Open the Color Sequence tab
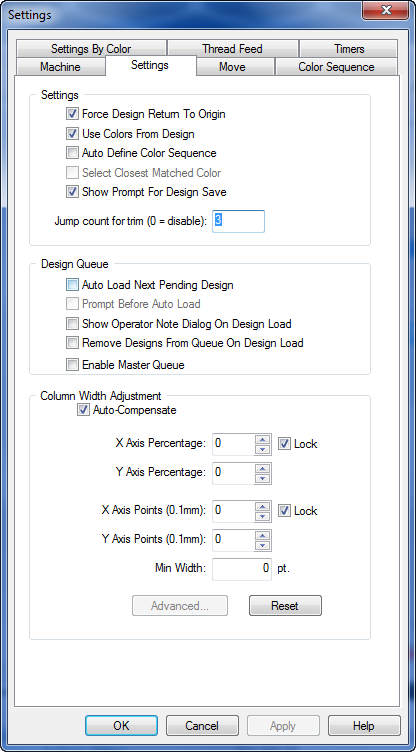416x752 pixels. (x=336, y=67)
